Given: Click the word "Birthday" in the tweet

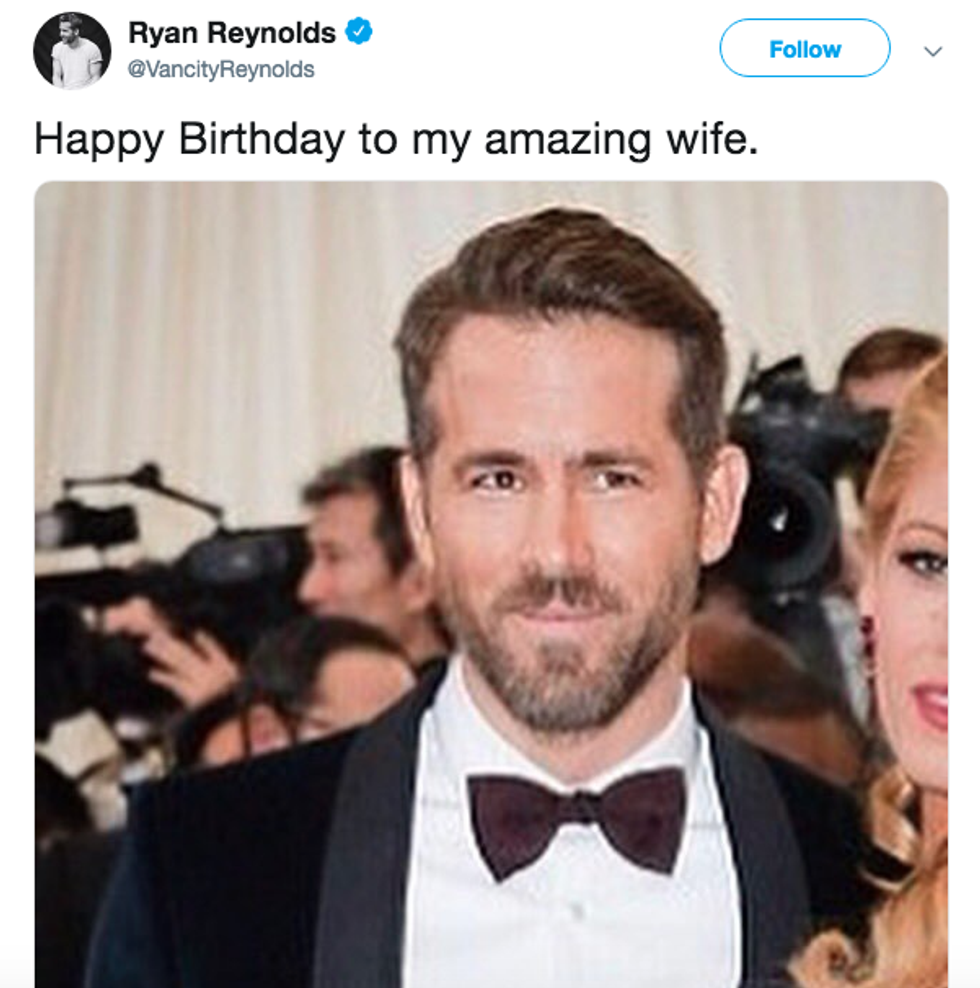Looking at the screenshot, I should tap(262, 139).
